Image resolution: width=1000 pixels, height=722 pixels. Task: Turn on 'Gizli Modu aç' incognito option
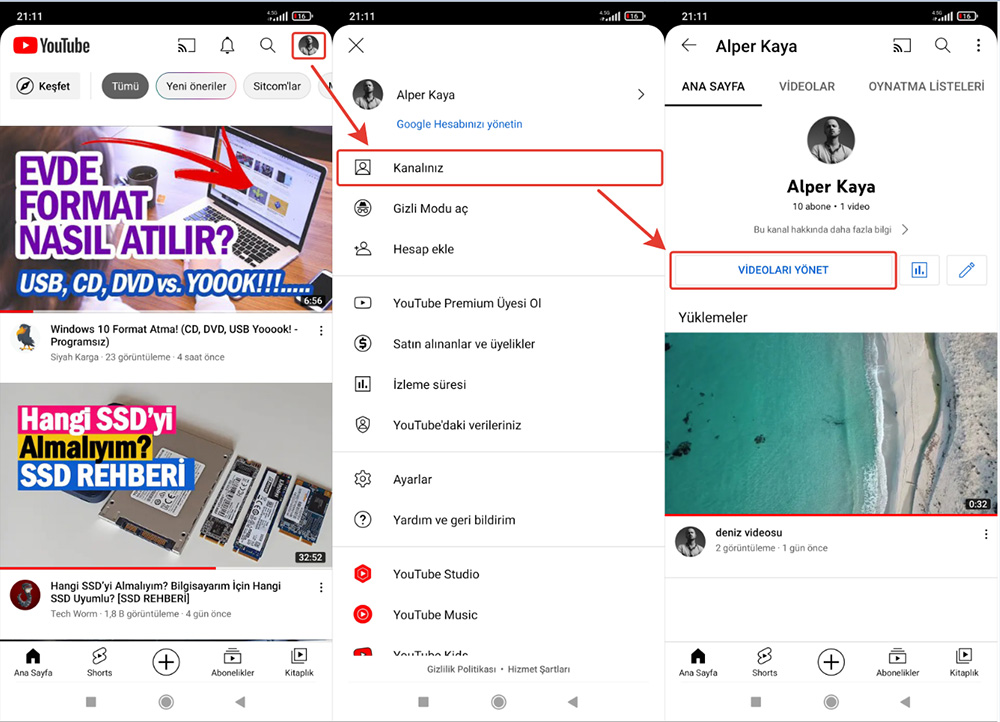pos(430,208)
